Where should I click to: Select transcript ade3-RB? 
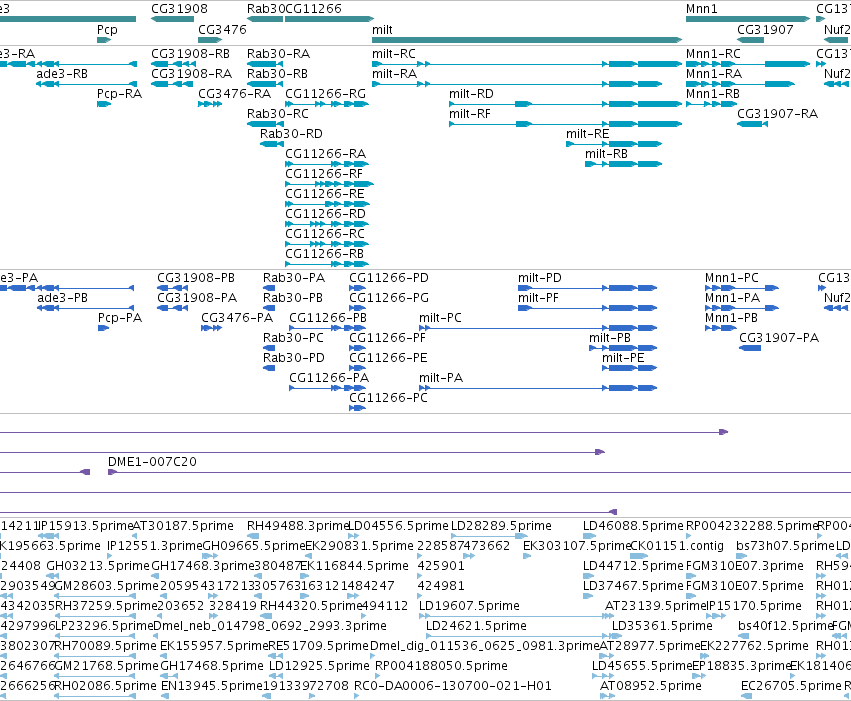click(x=62, y=74)
